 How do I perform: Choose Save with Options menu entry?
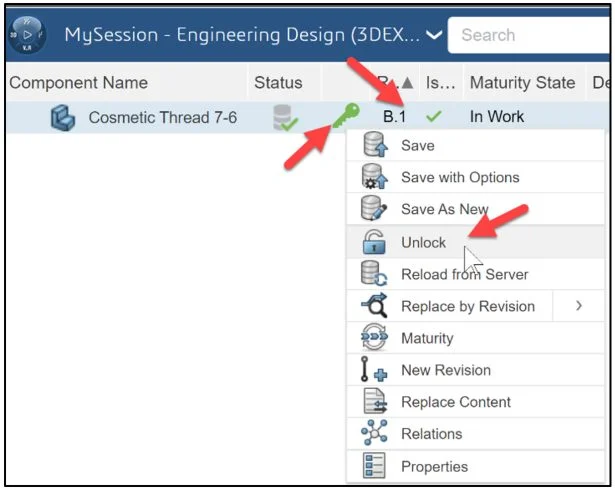click(x=475, y=177)
